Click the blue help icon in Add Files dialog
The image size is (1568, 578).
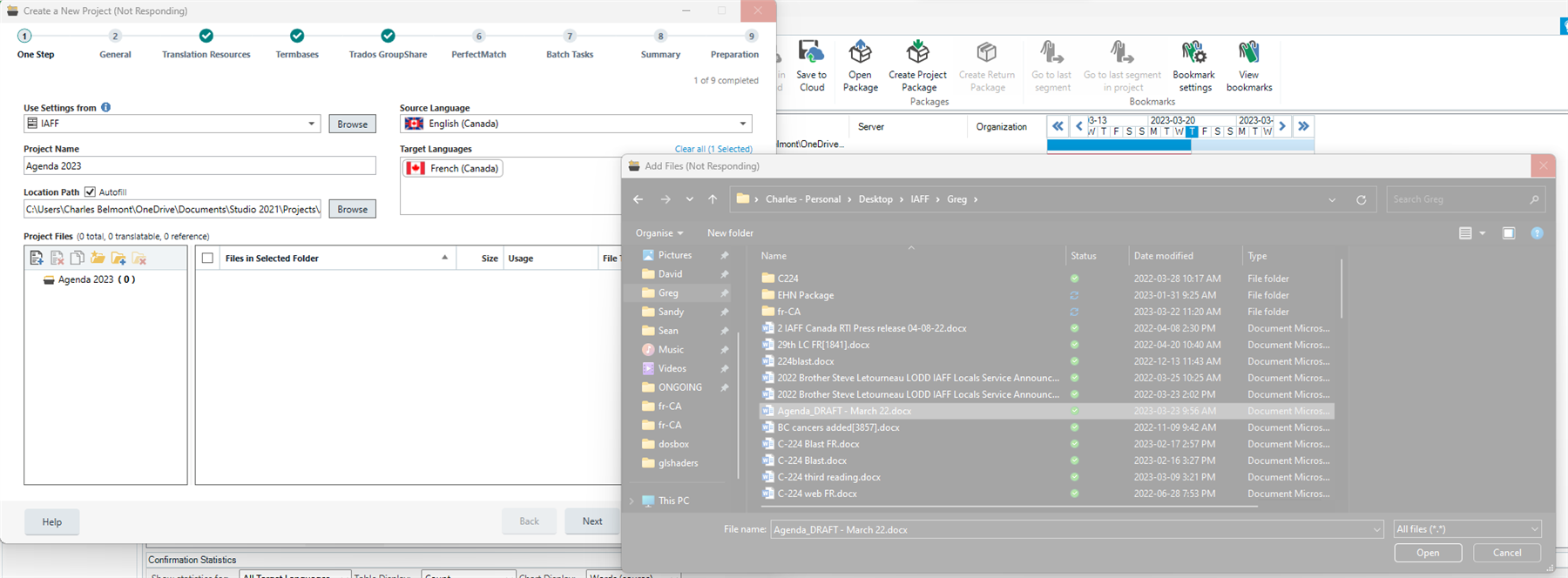point(1537,233)
